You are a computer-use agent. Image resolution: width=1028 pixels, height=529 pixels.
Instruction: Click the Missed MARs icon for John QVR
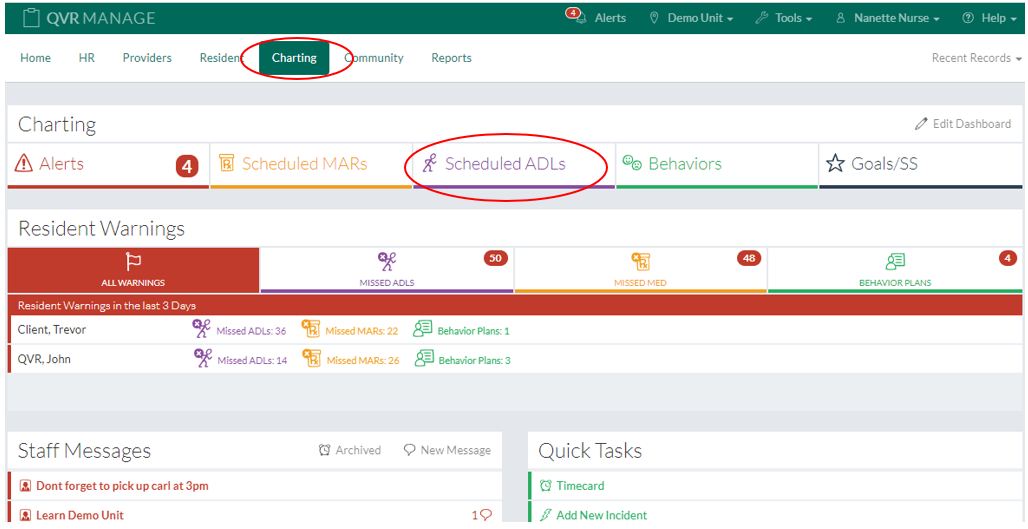[311, 359]
